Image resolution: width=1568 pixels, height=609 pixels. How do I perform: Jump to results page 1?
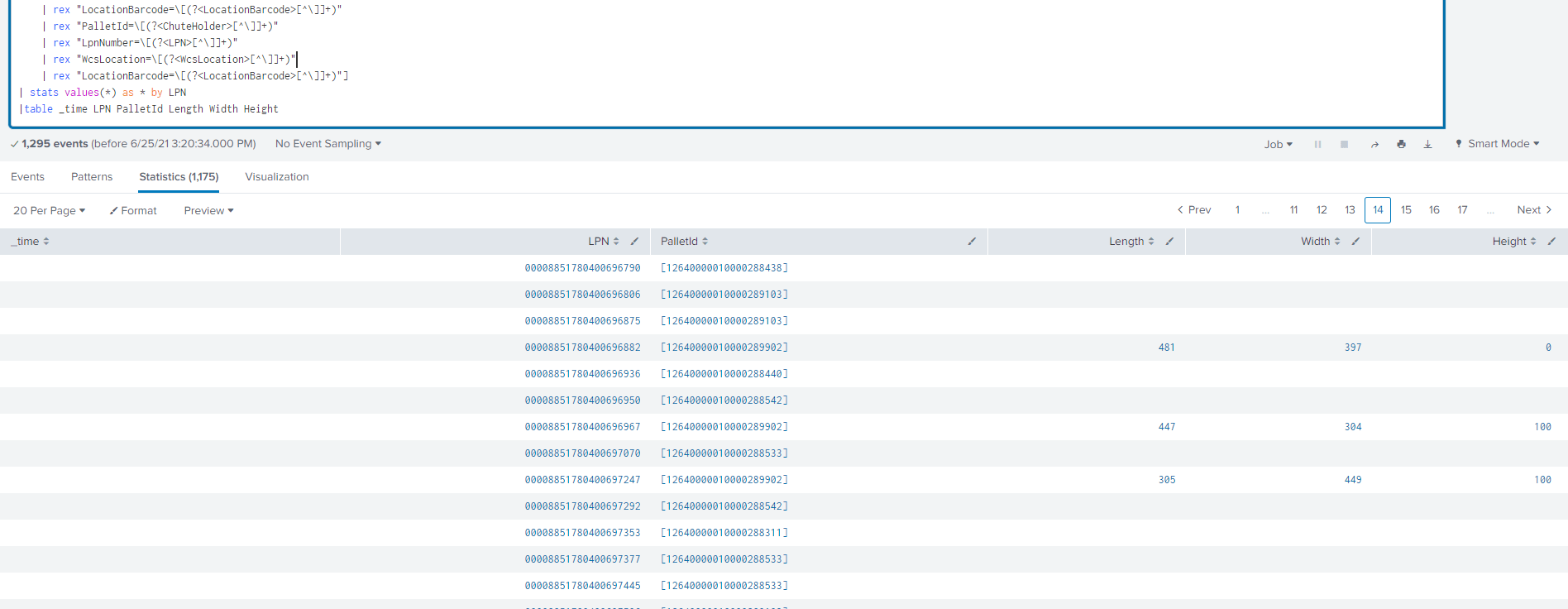(x=1237, y=210)
